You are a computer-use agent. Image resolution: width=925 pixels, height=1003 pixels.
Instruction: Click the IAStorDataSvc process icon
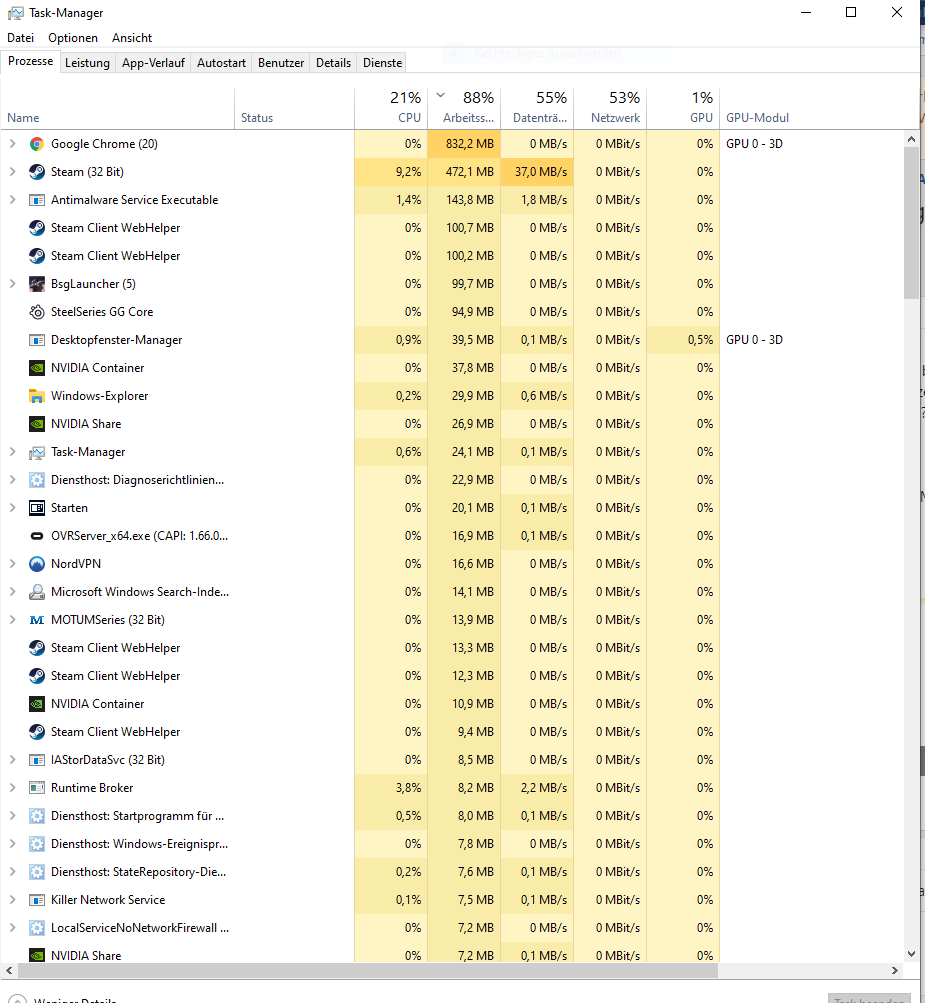click(37, 760)
